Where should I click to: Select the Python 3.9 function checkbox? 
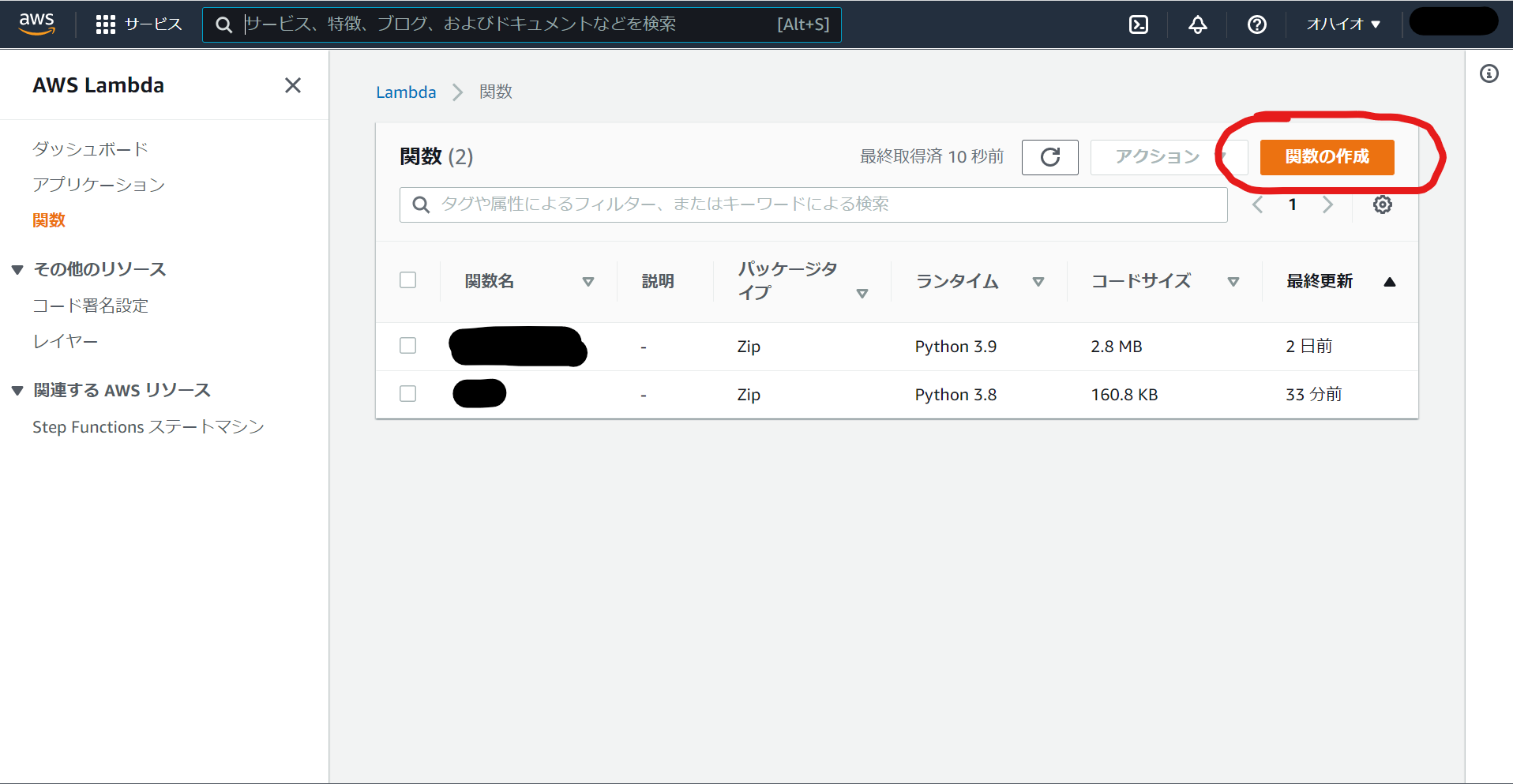(408, 346)
